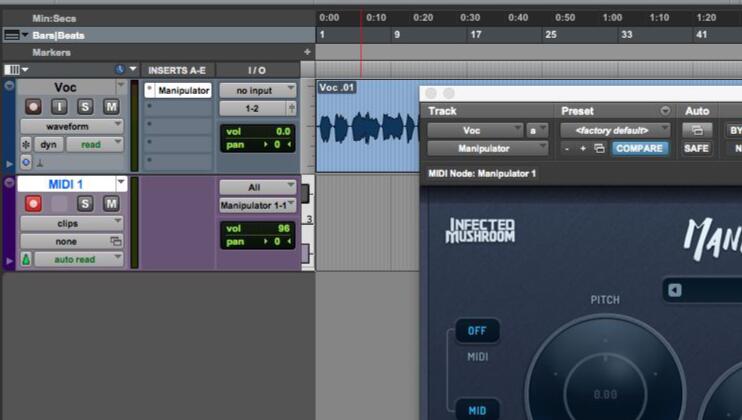Click the Voc track name field

pos(65,88)
